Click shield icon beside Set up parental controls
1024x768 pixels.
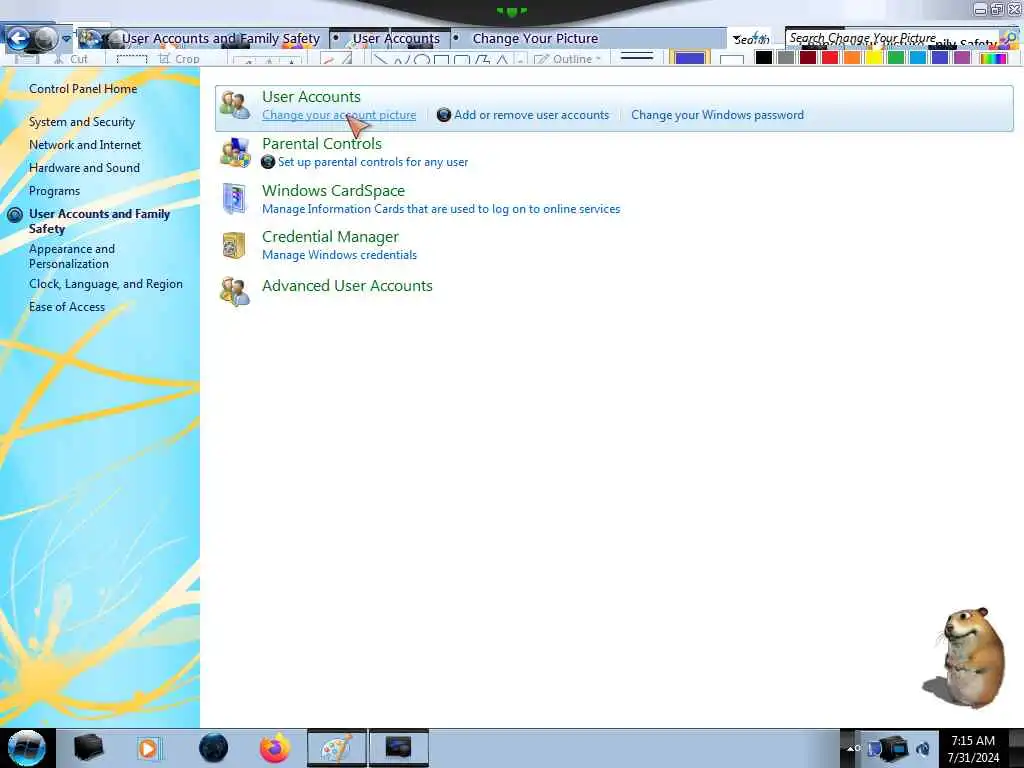tap(268, 162)
